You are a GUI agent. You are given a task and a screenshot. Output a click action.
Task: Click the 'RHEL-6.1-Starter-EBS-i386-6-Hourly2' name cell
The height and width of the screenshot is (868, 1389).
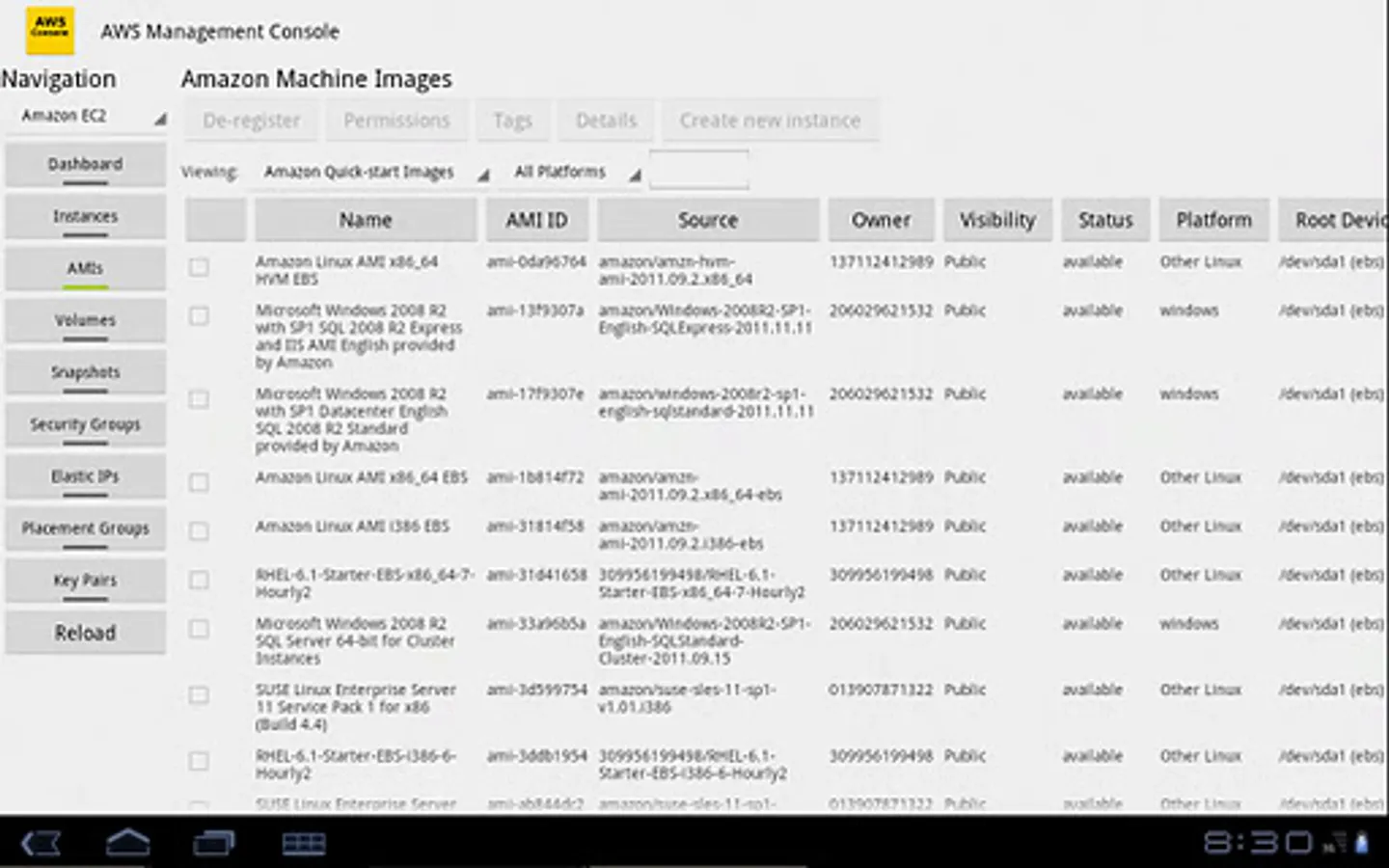coord(356,764)
